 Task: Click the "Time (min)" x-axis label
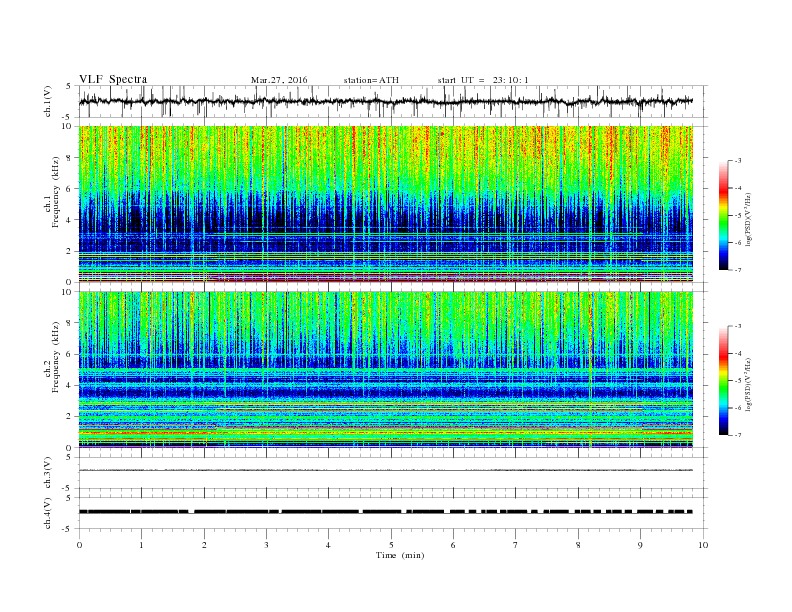(x=400, y=555)
